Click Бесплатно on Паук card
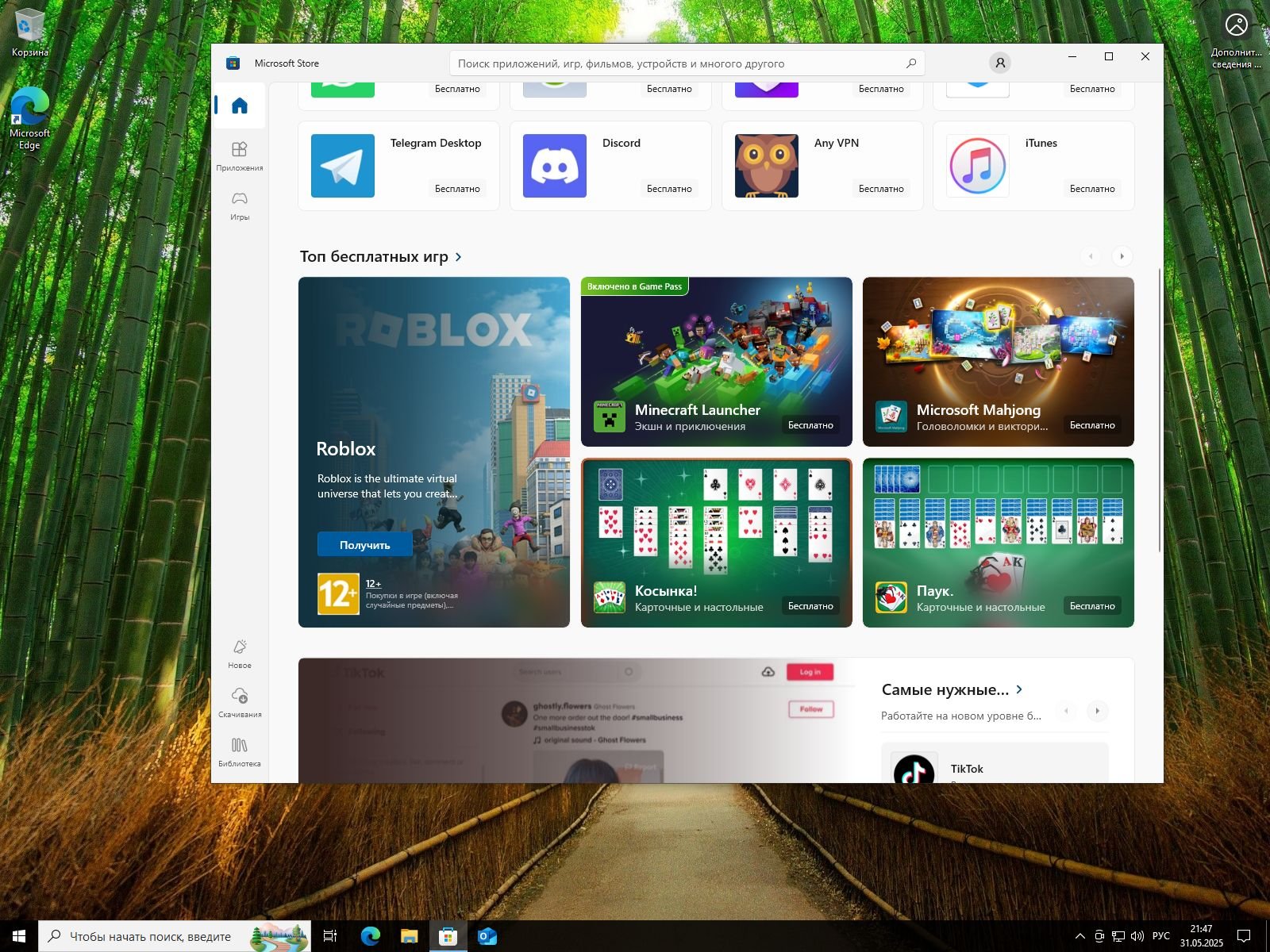The height and width of the screenshot is (952, 1270). (1092, 606)
